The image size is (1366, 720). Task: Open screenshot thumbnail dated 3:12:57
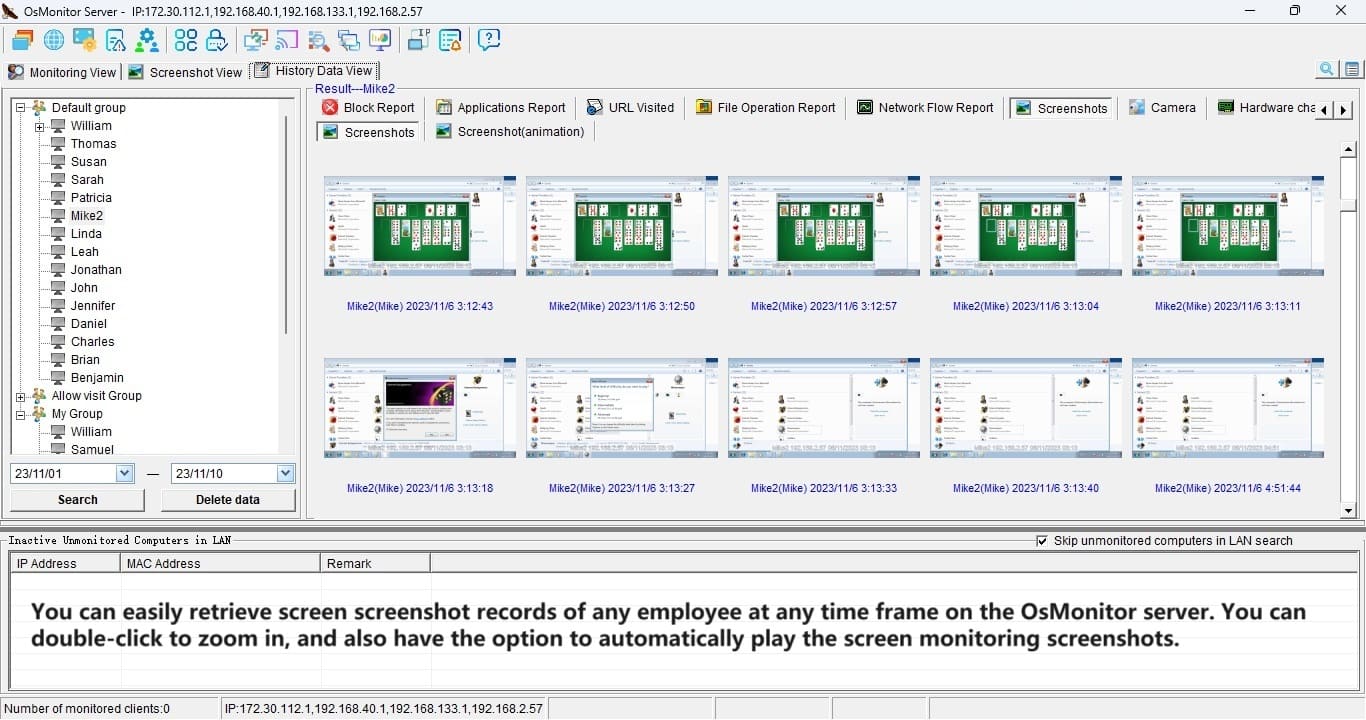tap(824, 227)
